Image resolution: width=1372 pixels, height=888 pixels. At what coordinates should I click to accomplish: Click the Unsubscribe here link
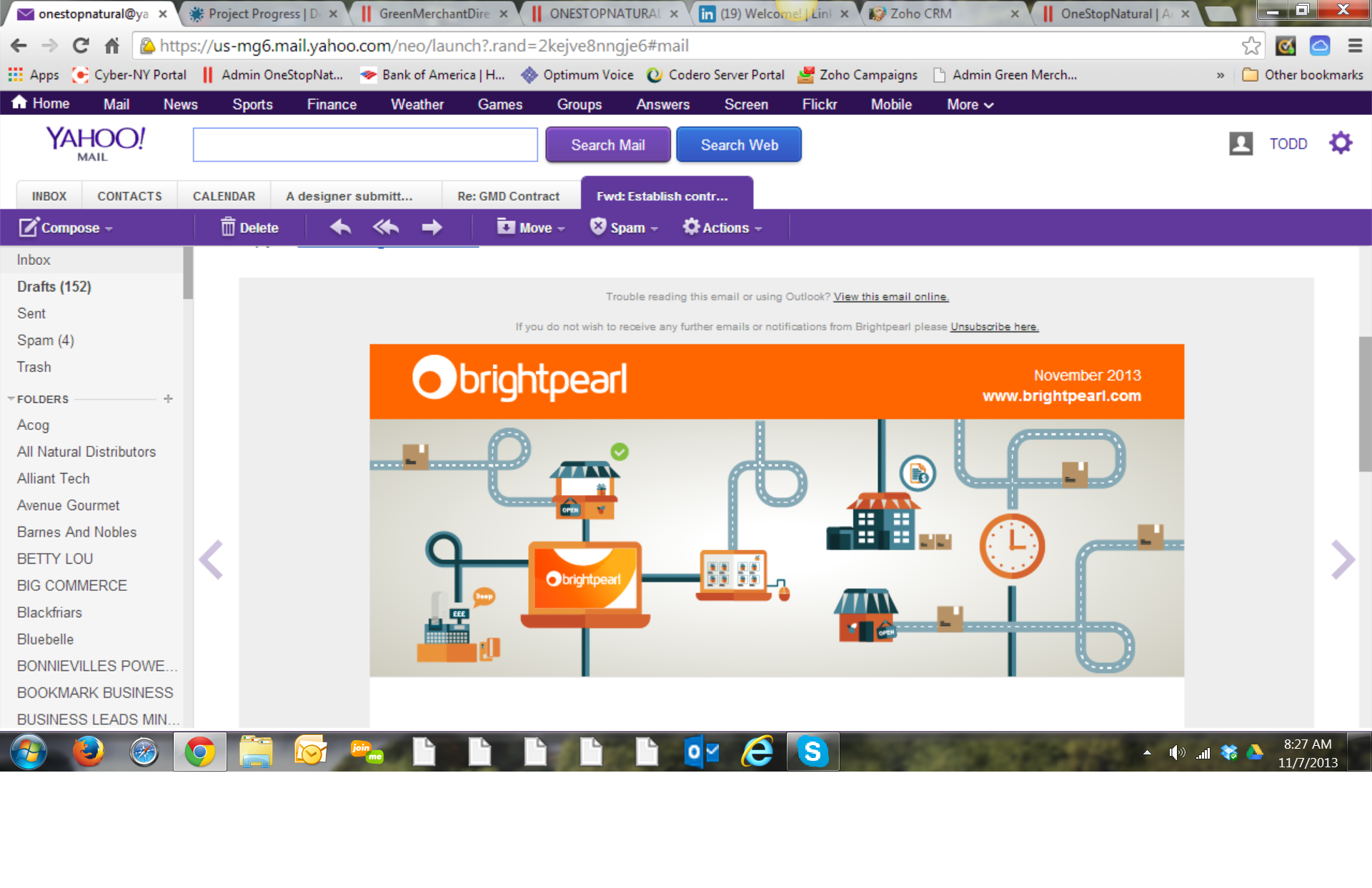(x=994, y=326)
